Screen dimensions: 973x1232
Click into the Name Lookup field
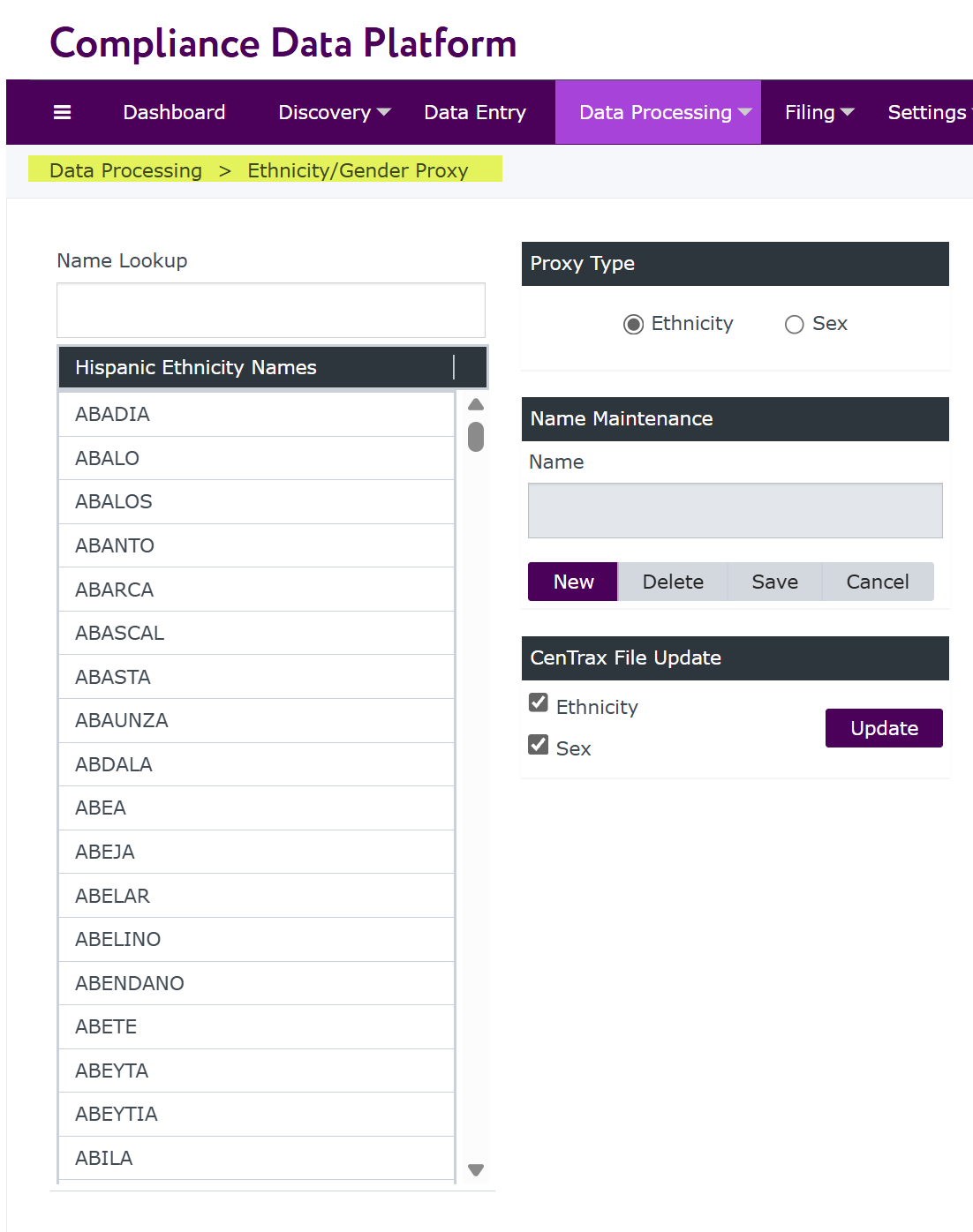[x=270, y=311]
